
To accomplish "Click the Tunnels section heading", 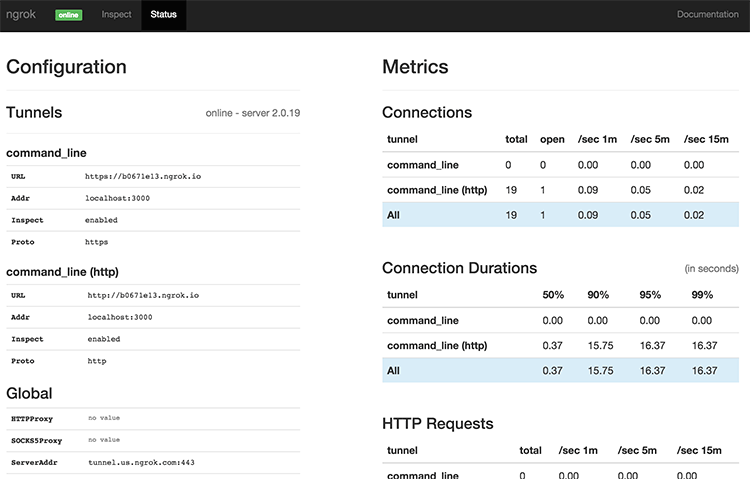I will [x=34, y=112].
